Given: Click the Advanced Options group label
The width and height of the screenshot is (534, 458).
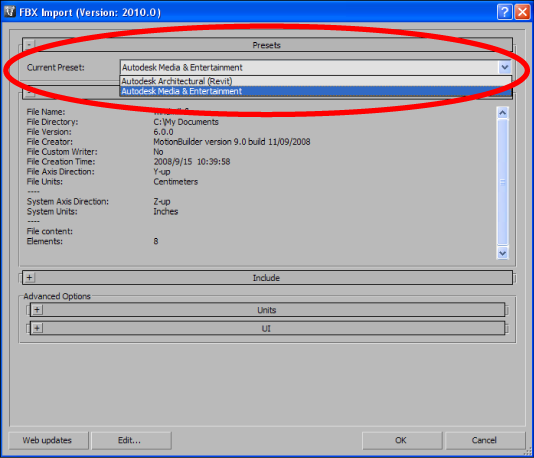Looking at the screenshot, I should pos(57,296).
